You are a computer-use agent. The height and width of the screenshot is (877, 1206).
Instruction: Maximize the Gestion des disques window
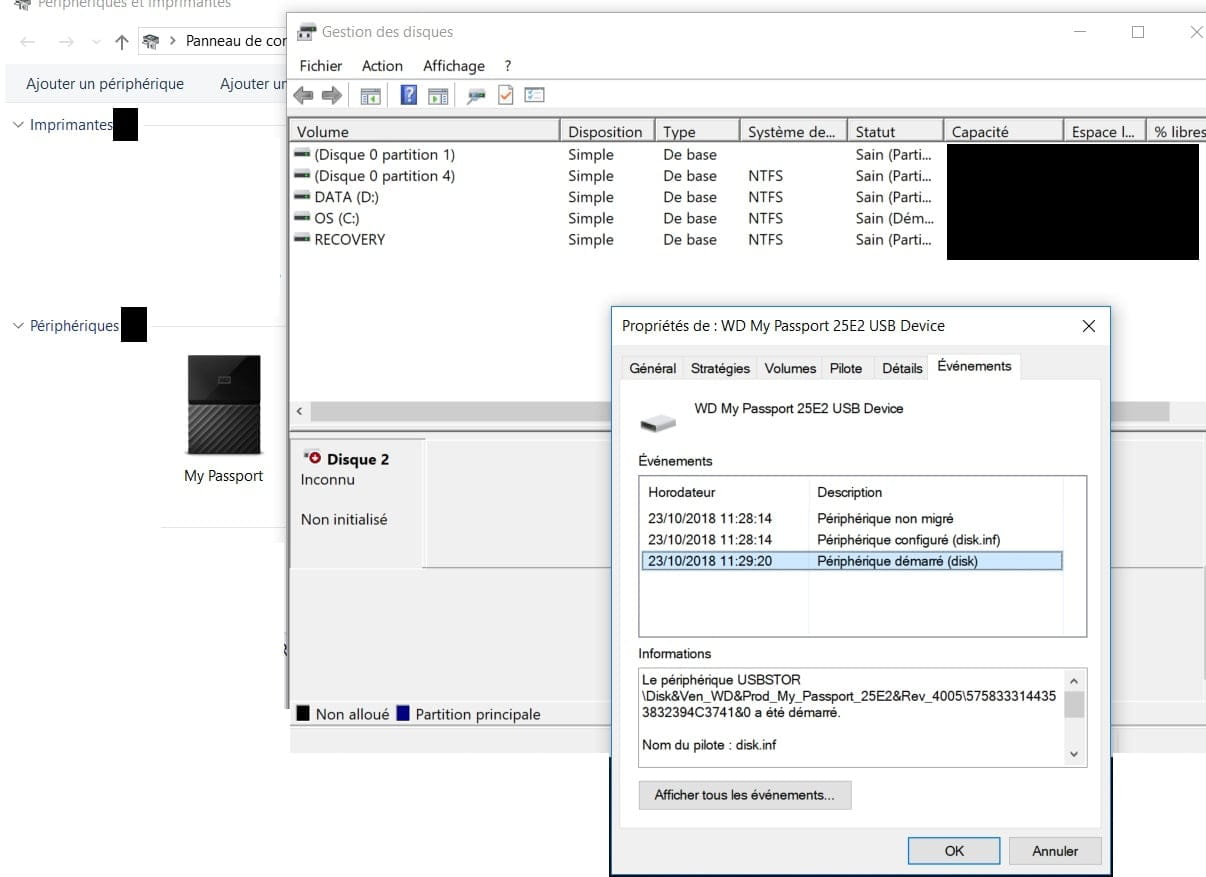1138,32
